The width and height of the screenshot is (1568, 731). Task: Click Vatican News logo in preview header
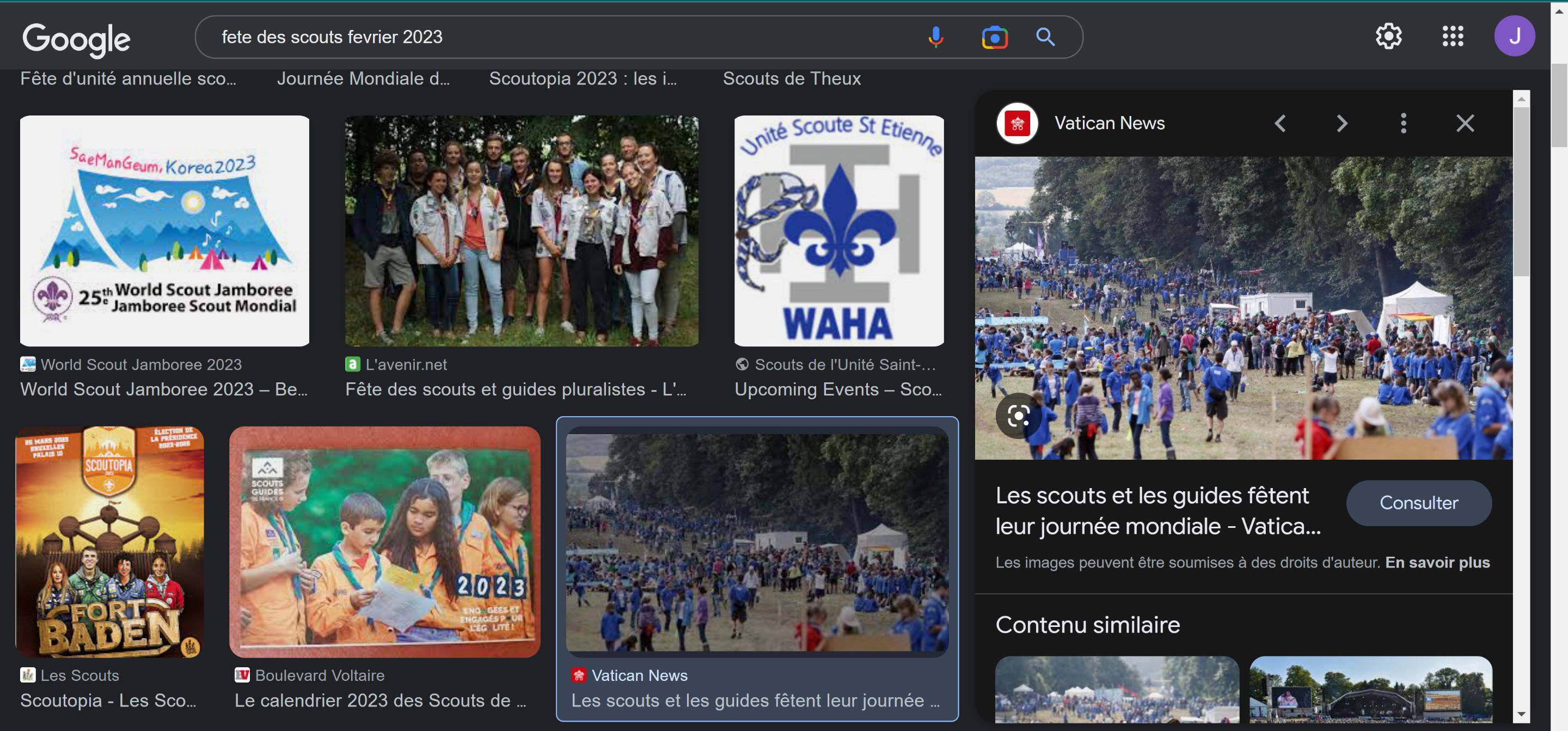tap(1016, 124)
